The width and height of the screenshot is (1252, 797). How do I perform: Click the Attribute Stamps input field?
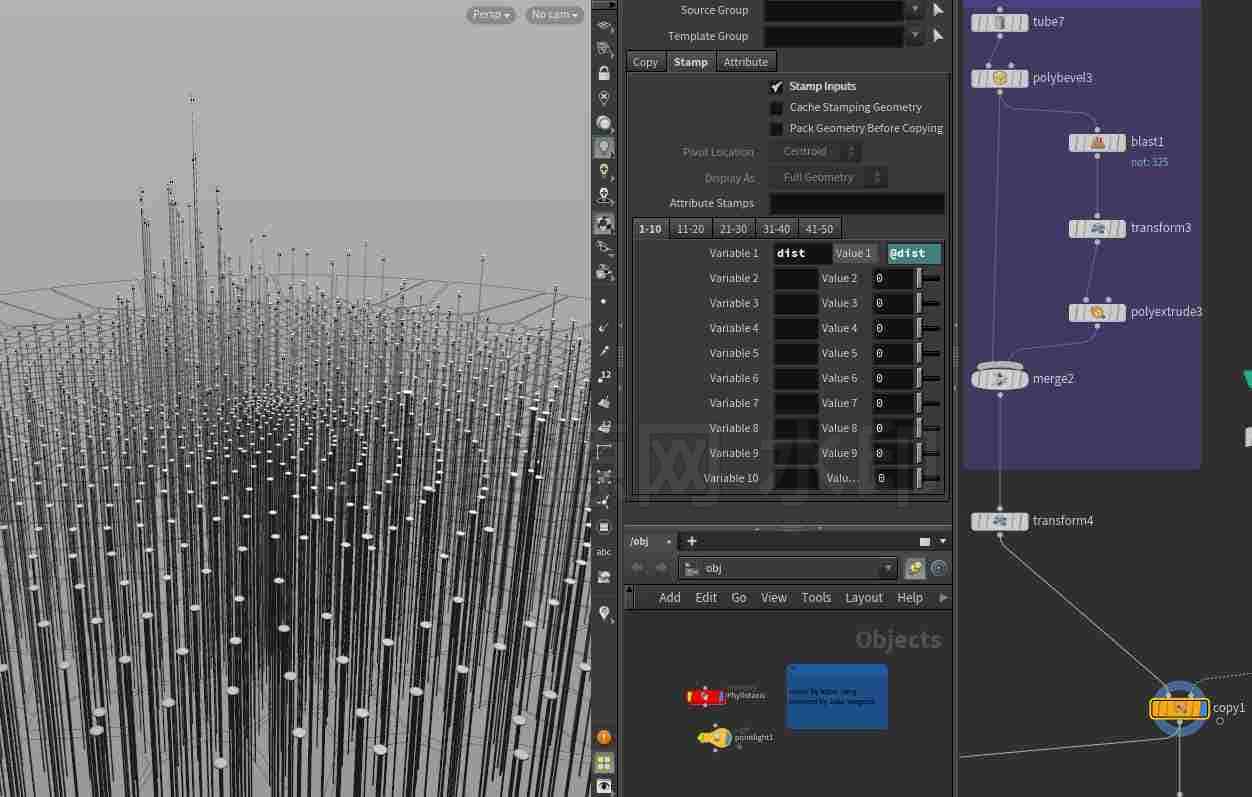pyautogui.click(x=856, y=204)
